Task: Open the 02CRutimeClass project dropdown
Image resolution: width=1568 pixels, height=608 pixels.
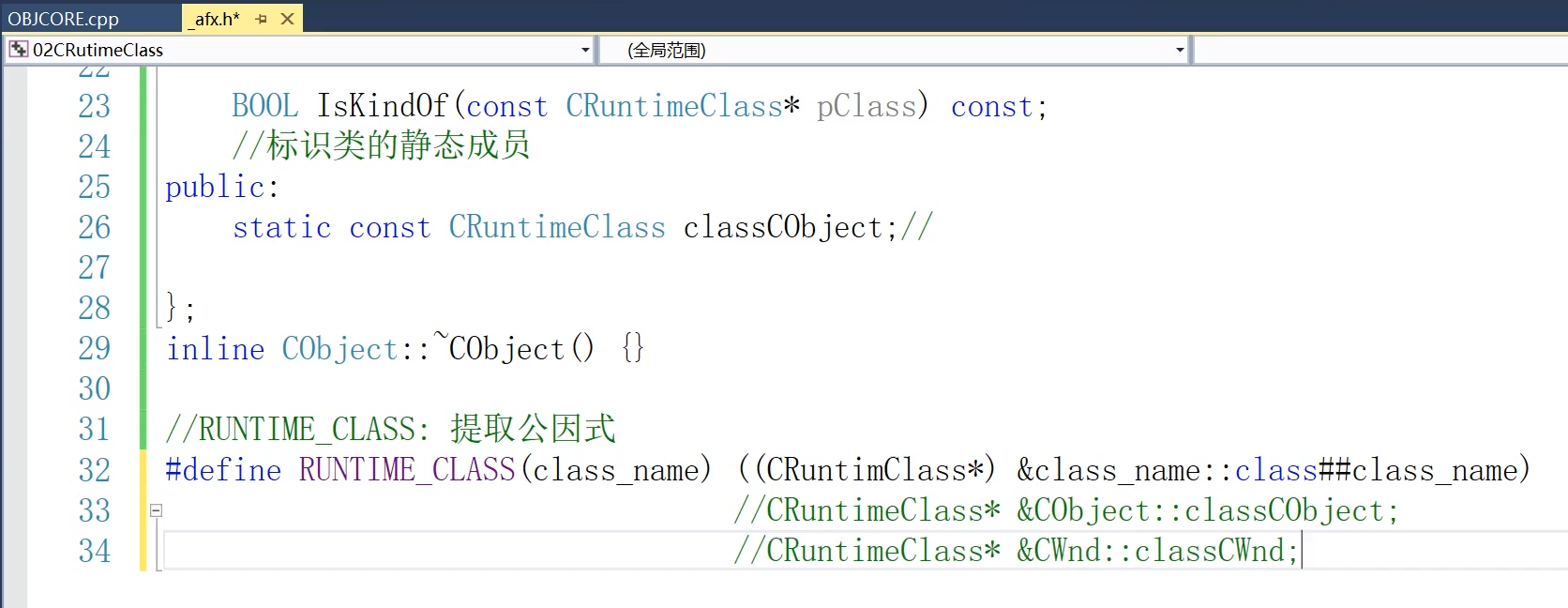Action: 585,50
